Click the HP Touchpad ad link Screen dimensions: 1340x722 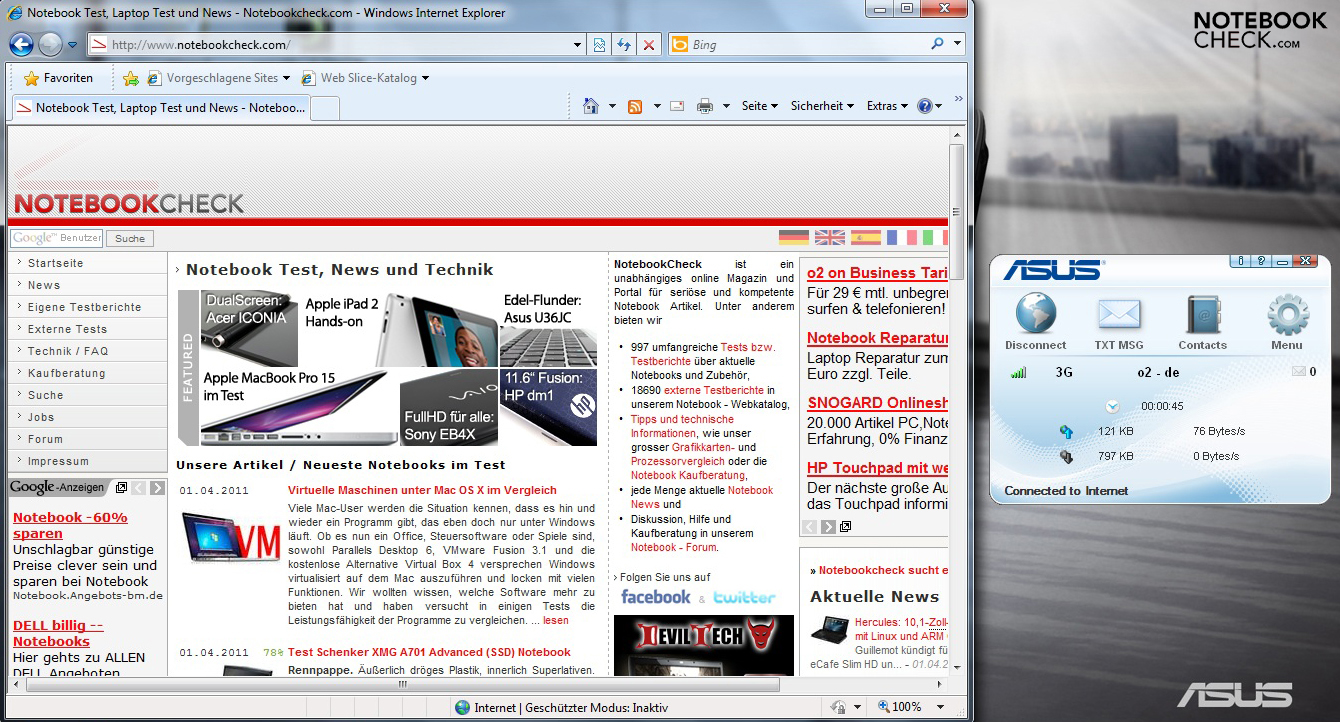pos(878,468)
